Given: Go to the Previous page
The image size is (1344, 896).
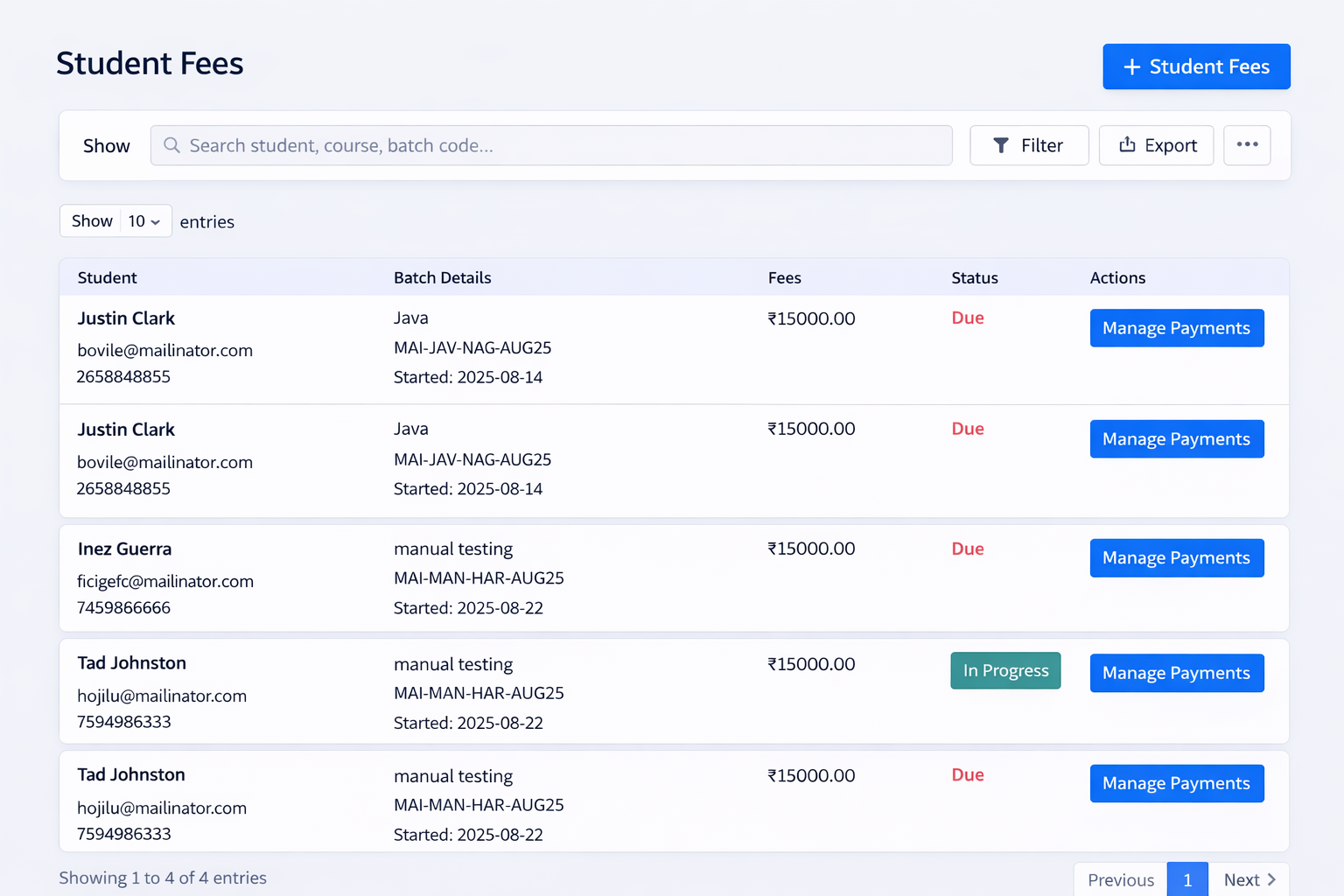Looking at the screenshot, I should pos(1120,879).
